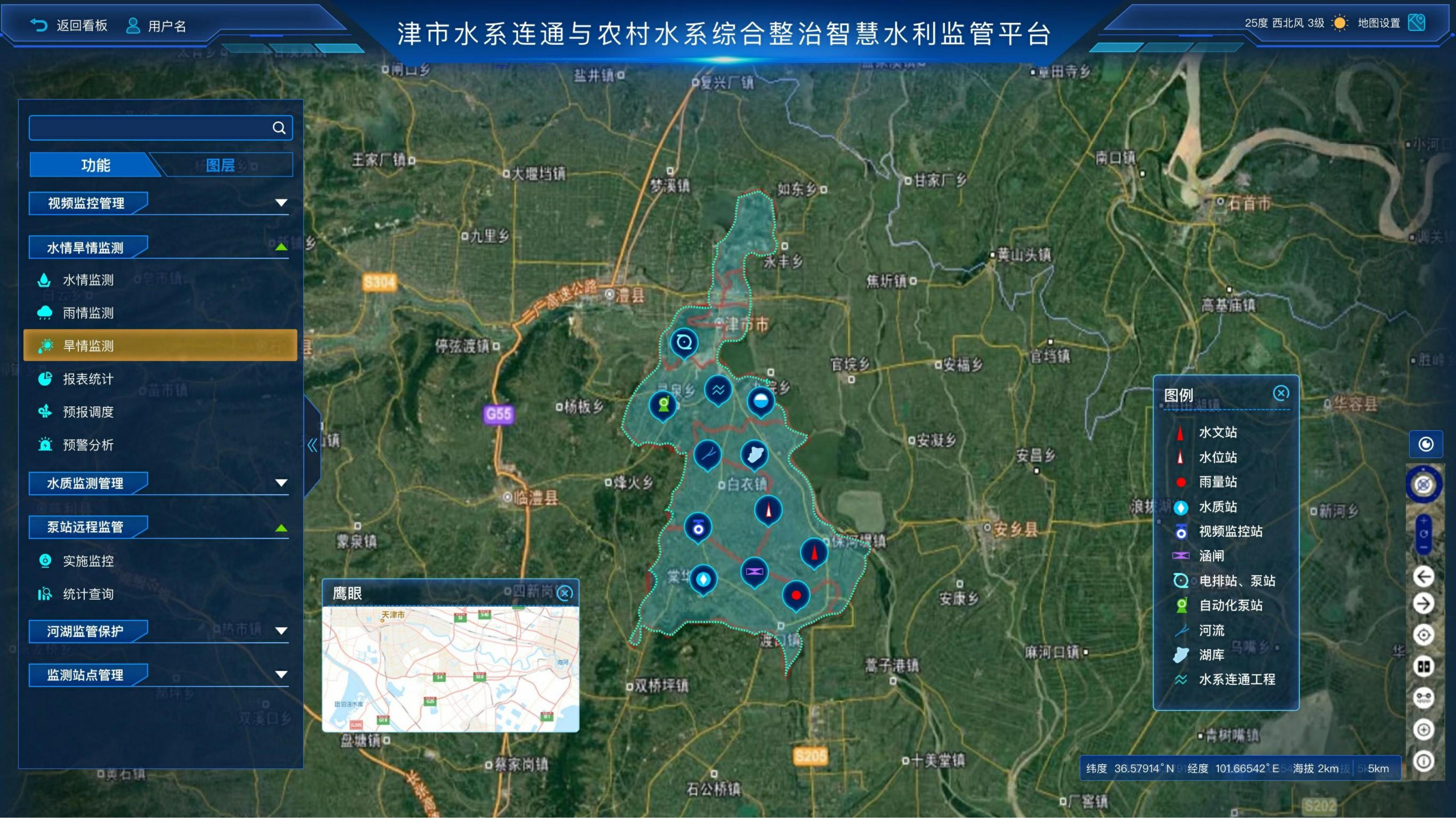Collapse the left panel with double-chevron handle

312,445
